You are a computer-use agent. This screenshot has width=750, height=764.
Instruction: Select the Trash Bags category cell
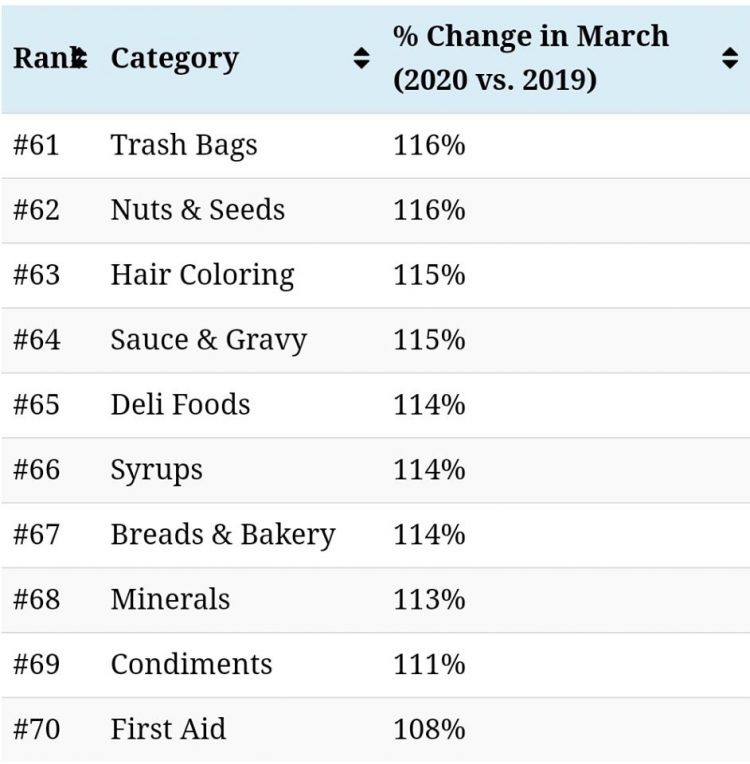pyautogui.click(x=184, y=145)
